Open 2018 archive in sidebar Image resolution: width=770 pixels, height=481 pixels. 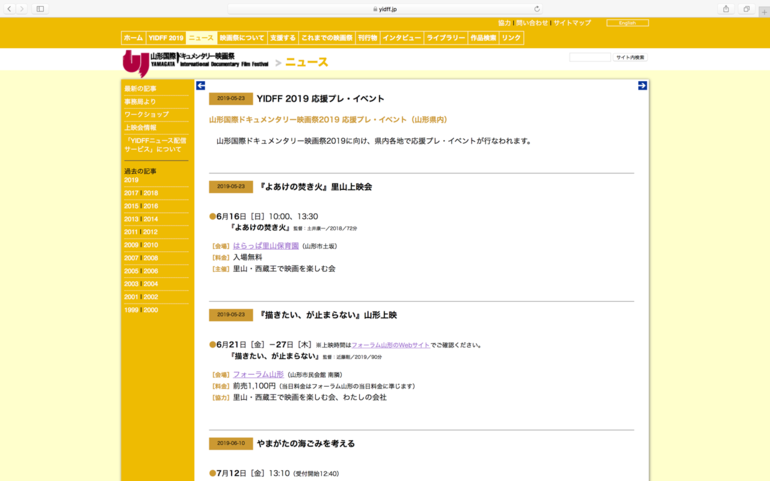(x=151, y=193)
